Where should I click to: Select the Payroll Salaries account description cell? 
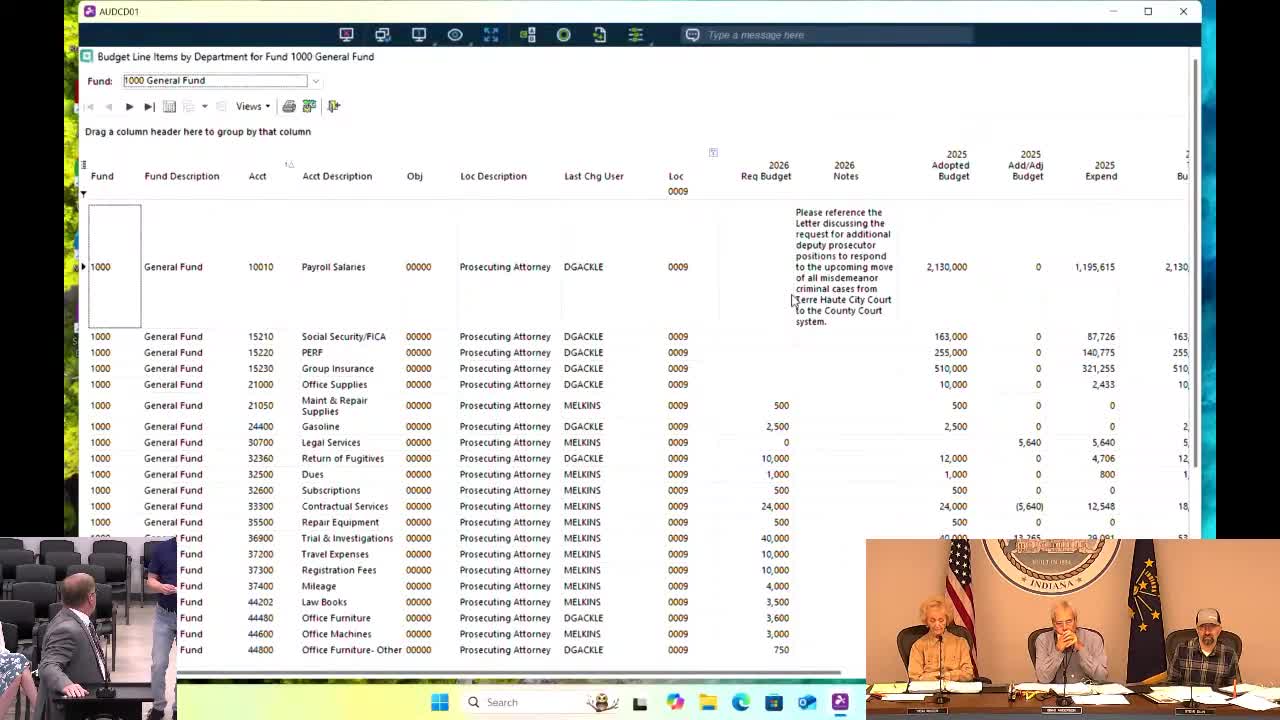333,267
